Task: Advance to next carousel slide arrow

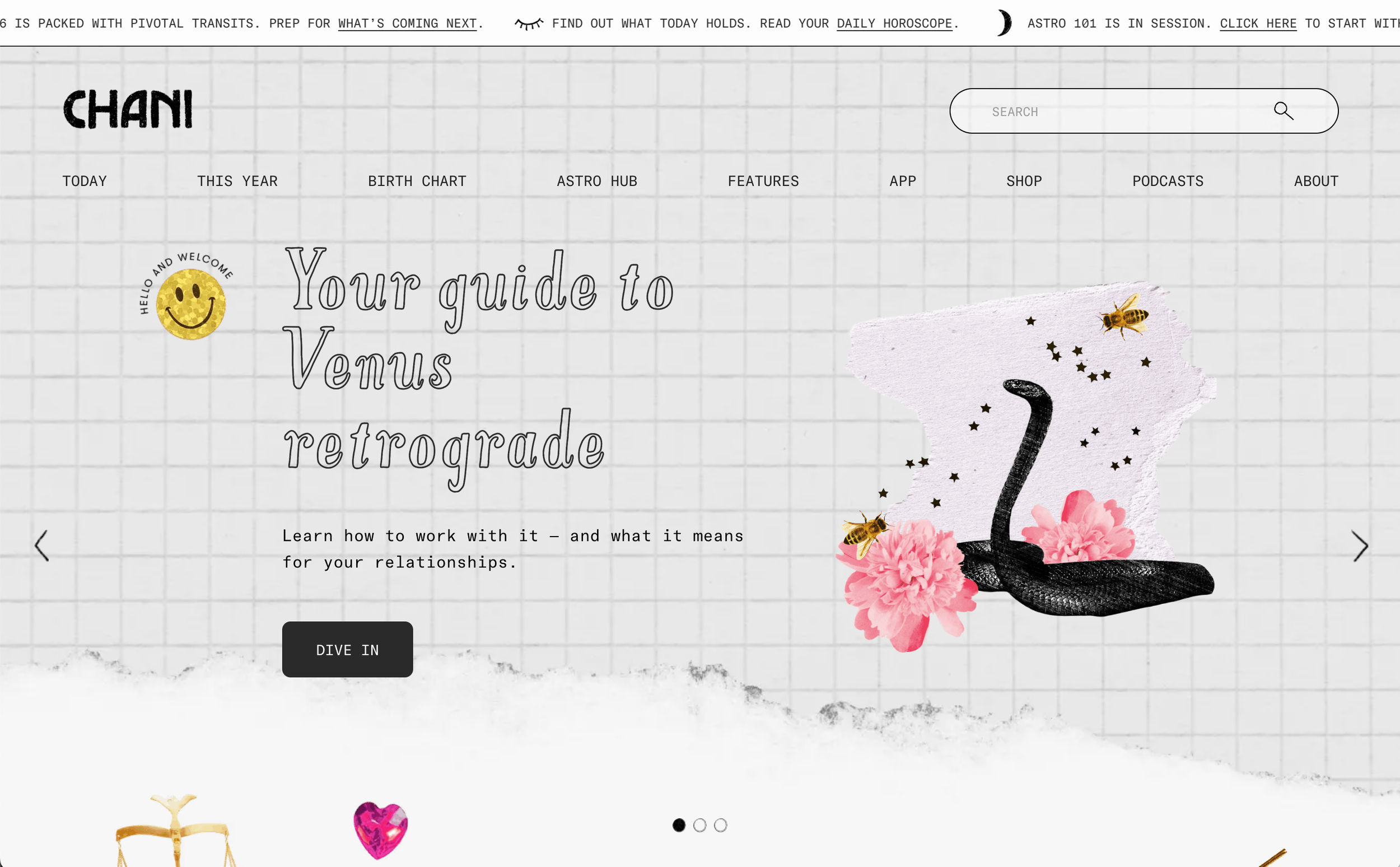Action: (x=1360, y=546)
